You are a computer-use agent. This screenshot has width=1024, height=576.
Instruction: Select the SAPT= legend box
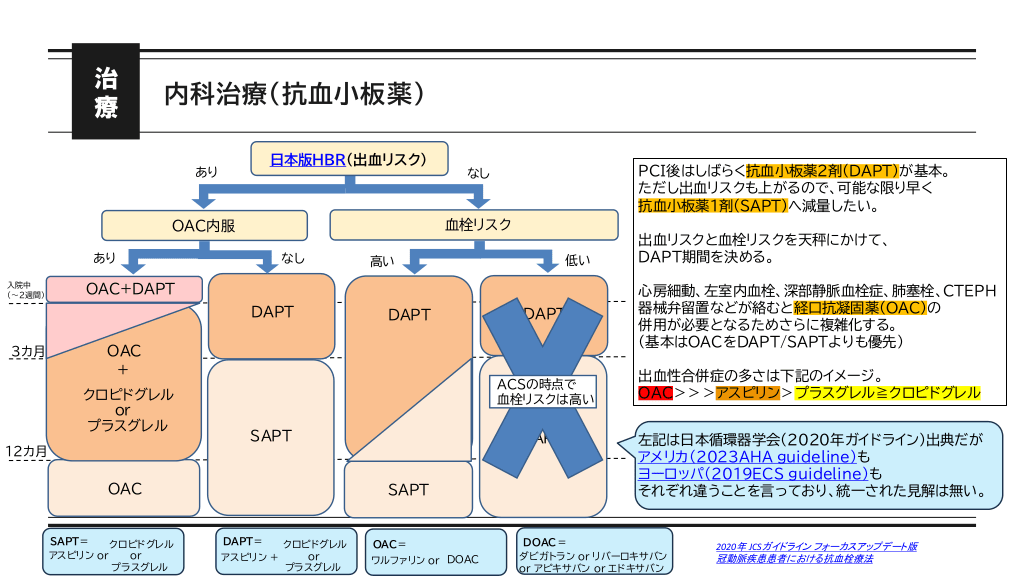coord(113,551)
